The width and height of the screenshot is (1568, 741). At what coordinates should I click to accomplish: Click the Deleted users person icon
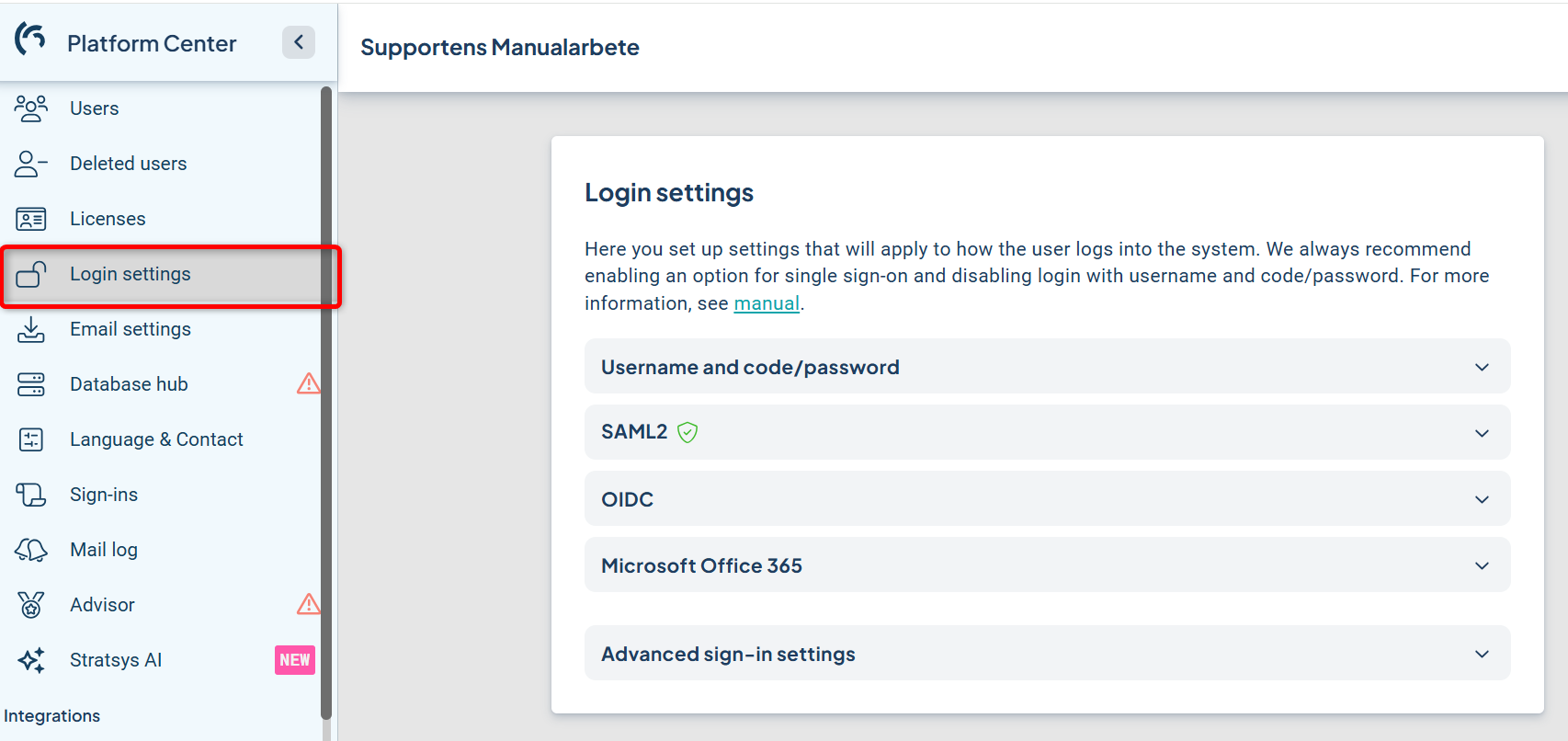click(x=30, y=164)
